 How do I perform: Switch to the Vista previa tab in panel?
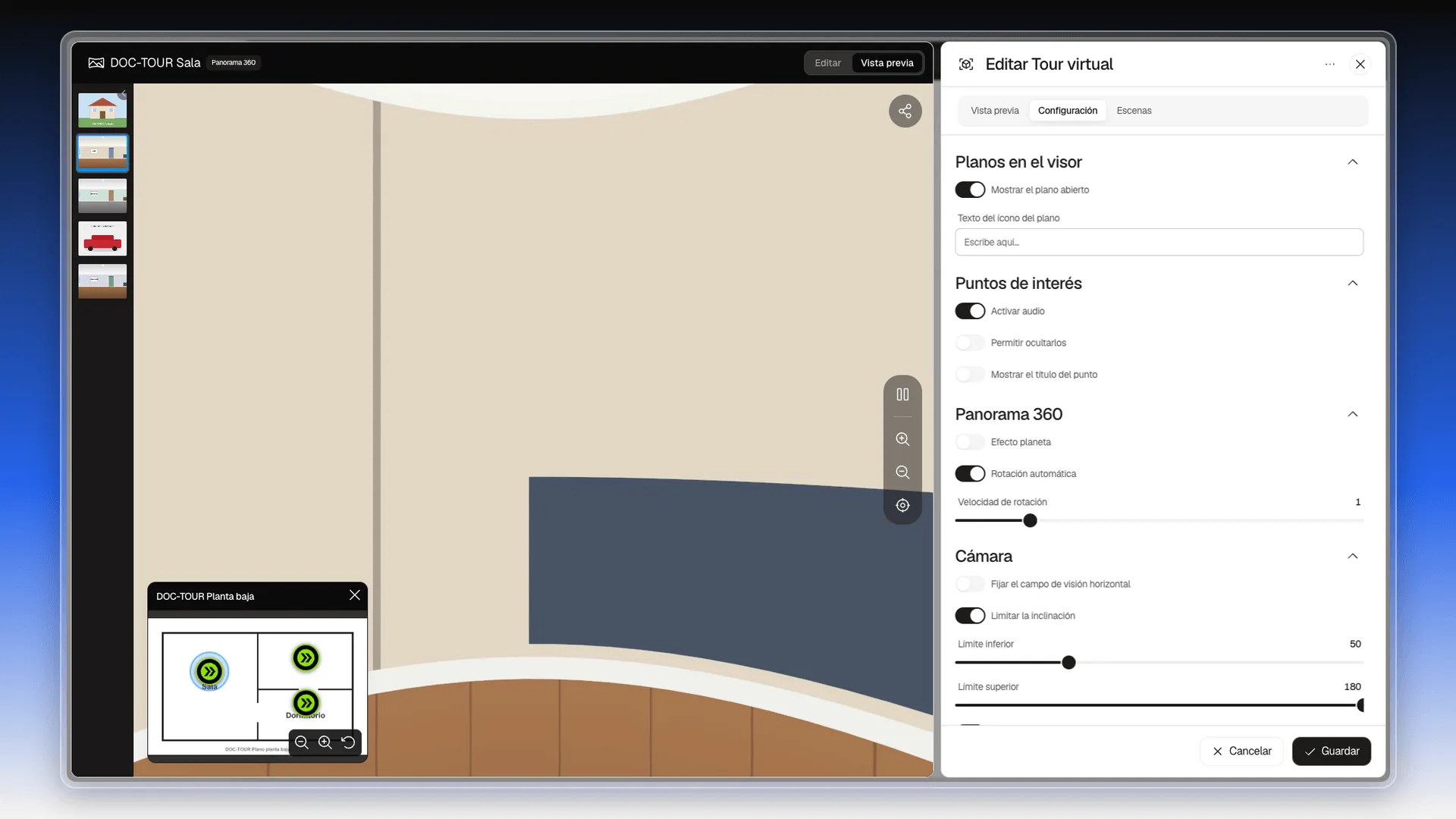[x=994, y=111]
